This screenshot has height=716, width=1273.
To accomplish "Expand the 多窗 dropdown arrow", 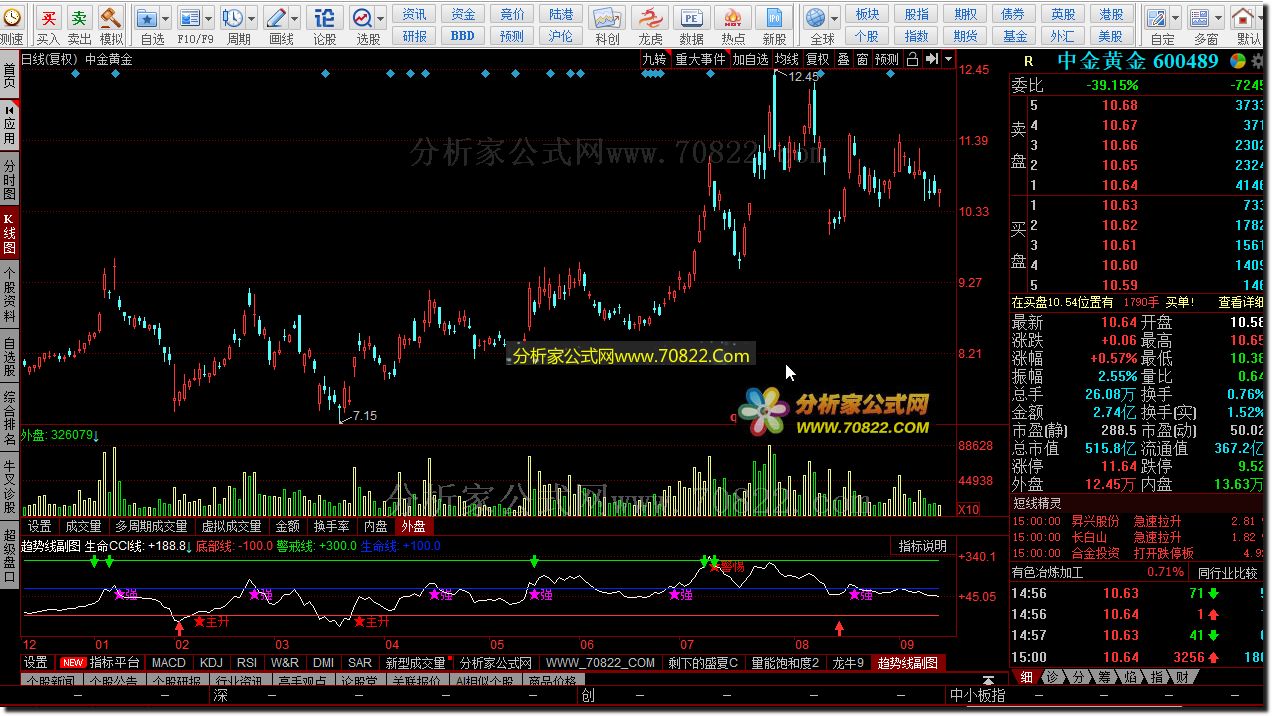I will click(1218, 18).
